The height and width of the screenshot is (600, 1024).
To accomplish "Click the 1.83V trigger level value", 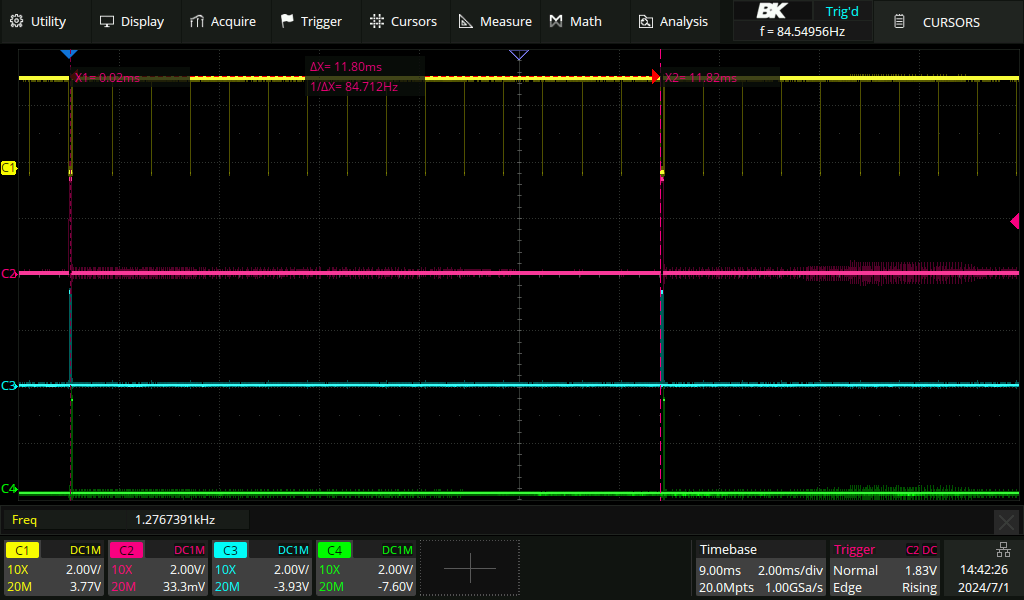I will [921, 570].
